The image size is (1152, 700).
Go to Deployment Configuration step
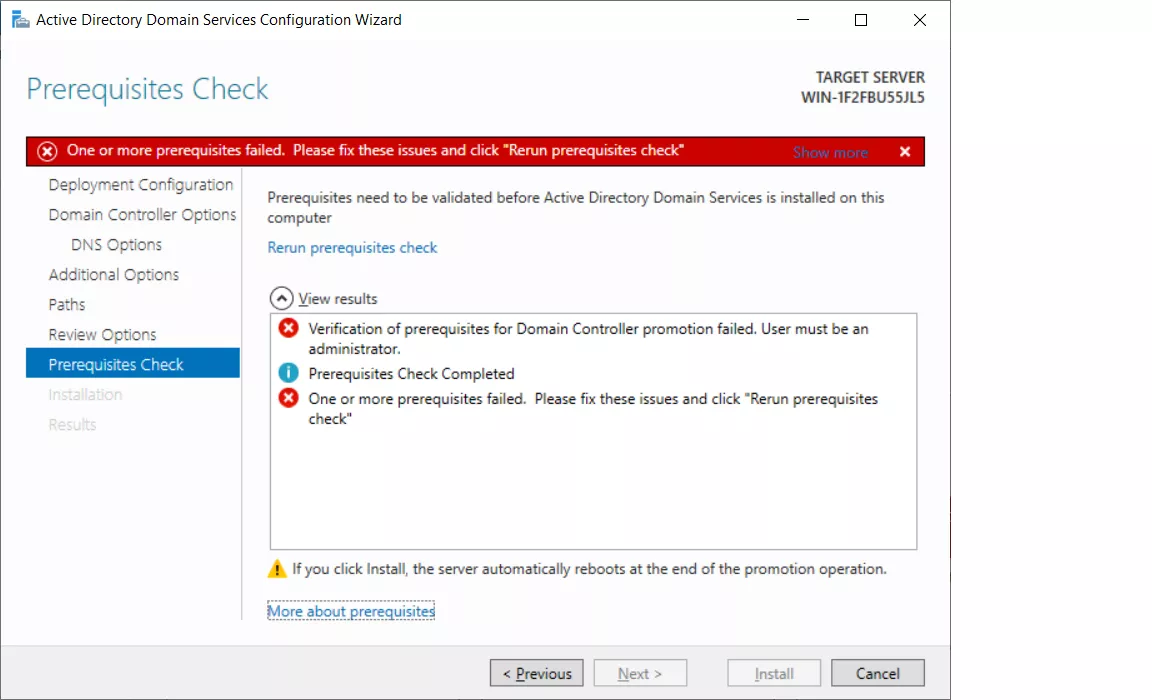click(x=140, y=185)
